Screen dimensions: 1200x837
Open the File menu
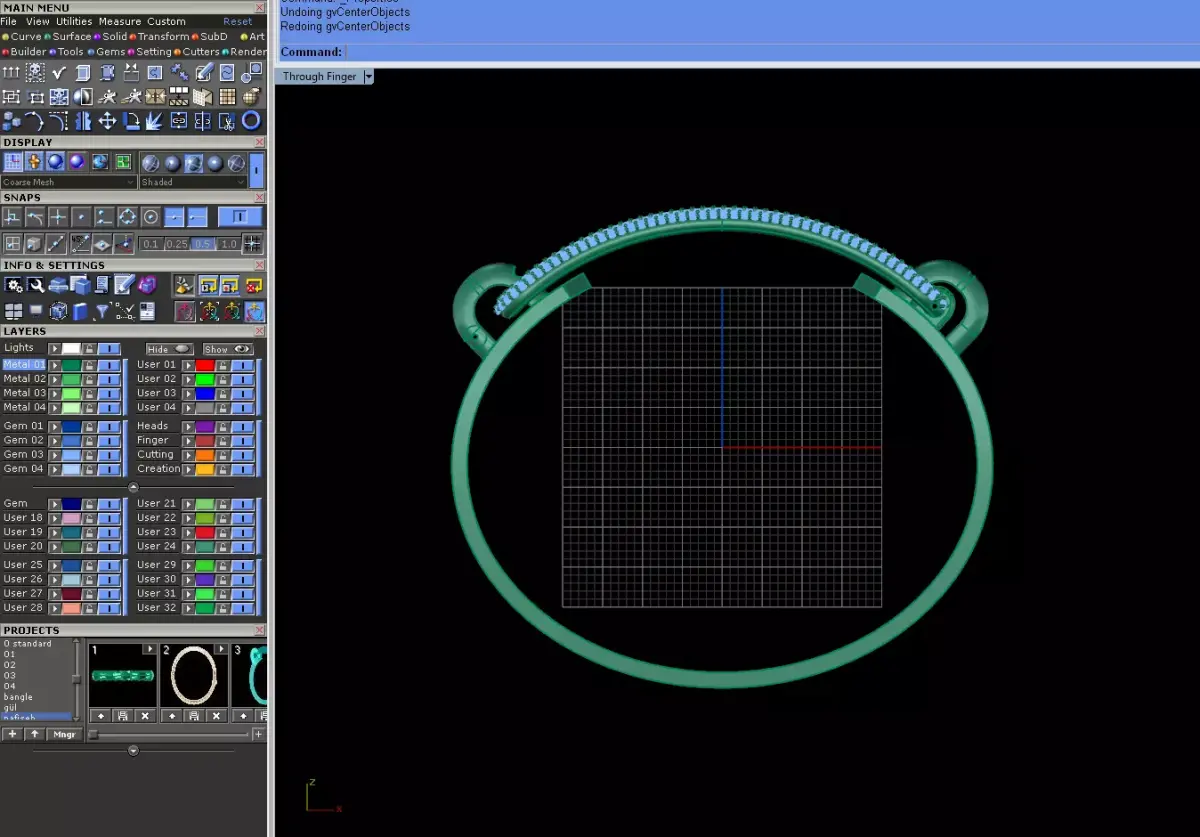coord(9,21)
